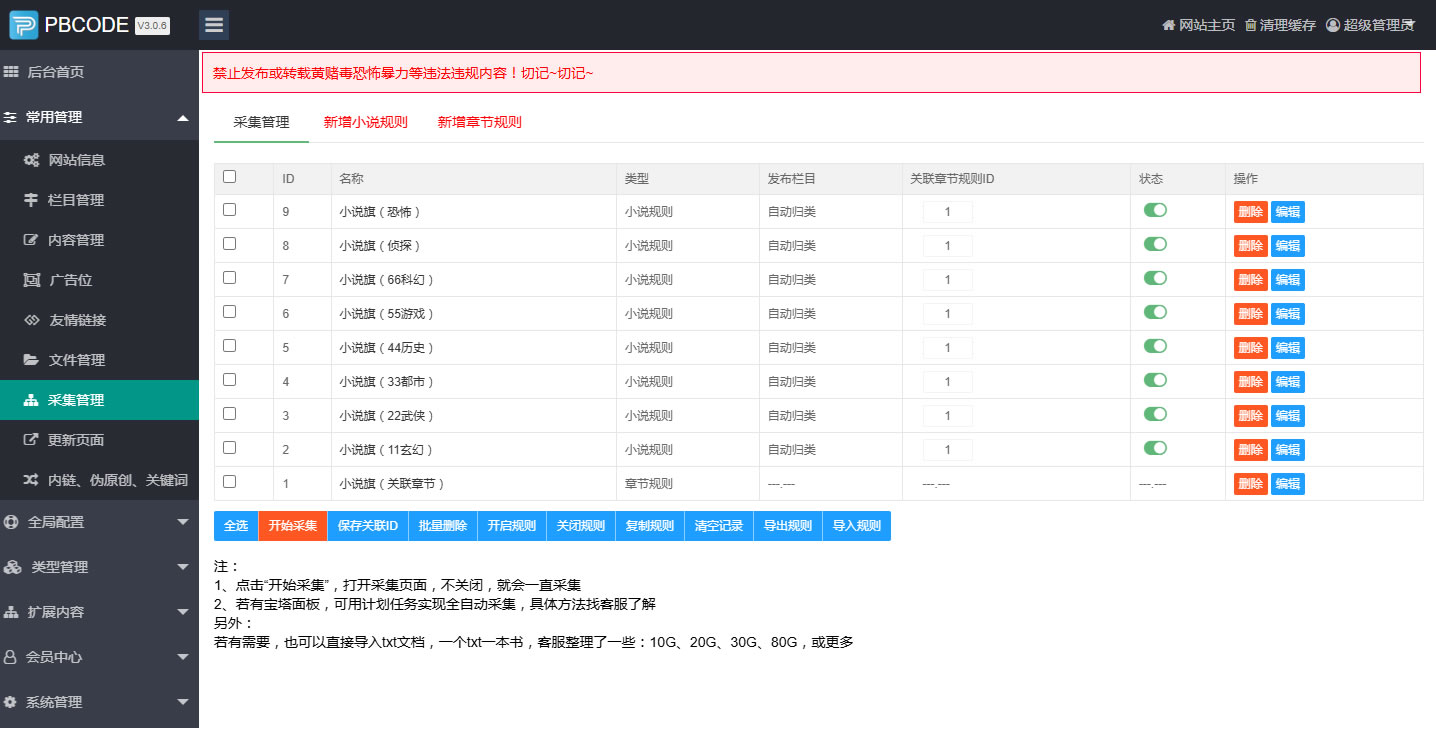Check the box for 小说旗（恐怖）row
This screenshot has height=729, width=1436.
(x=230, y=210)
